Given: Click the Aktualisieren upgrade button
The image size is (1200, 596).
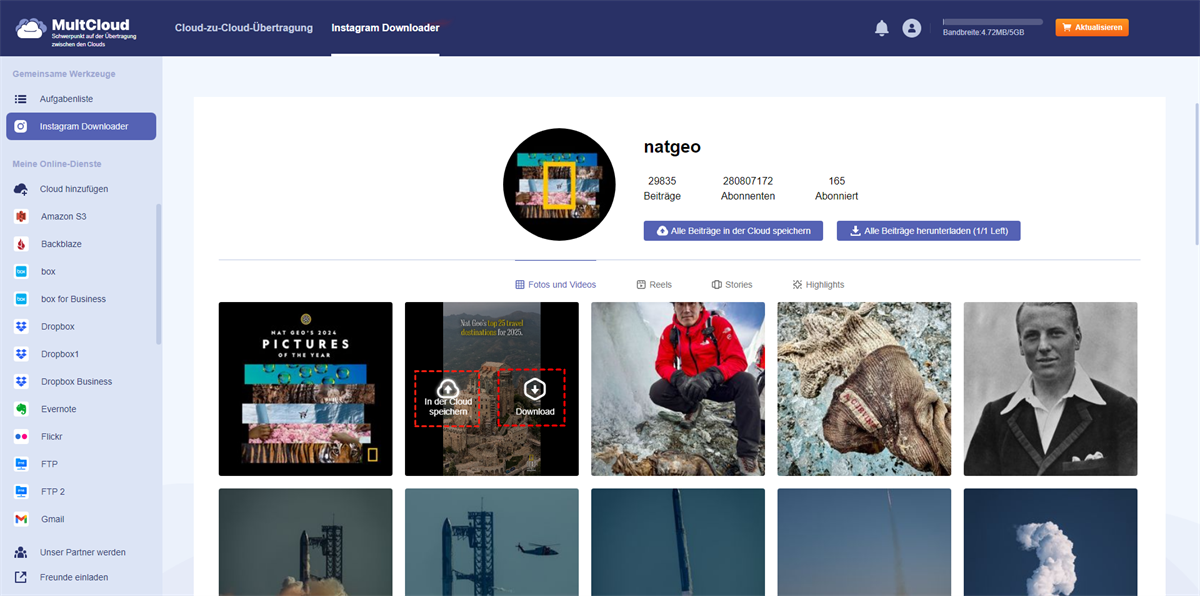Looking at the screenshot, I should pyautogui.click(x=1092, y=27).
